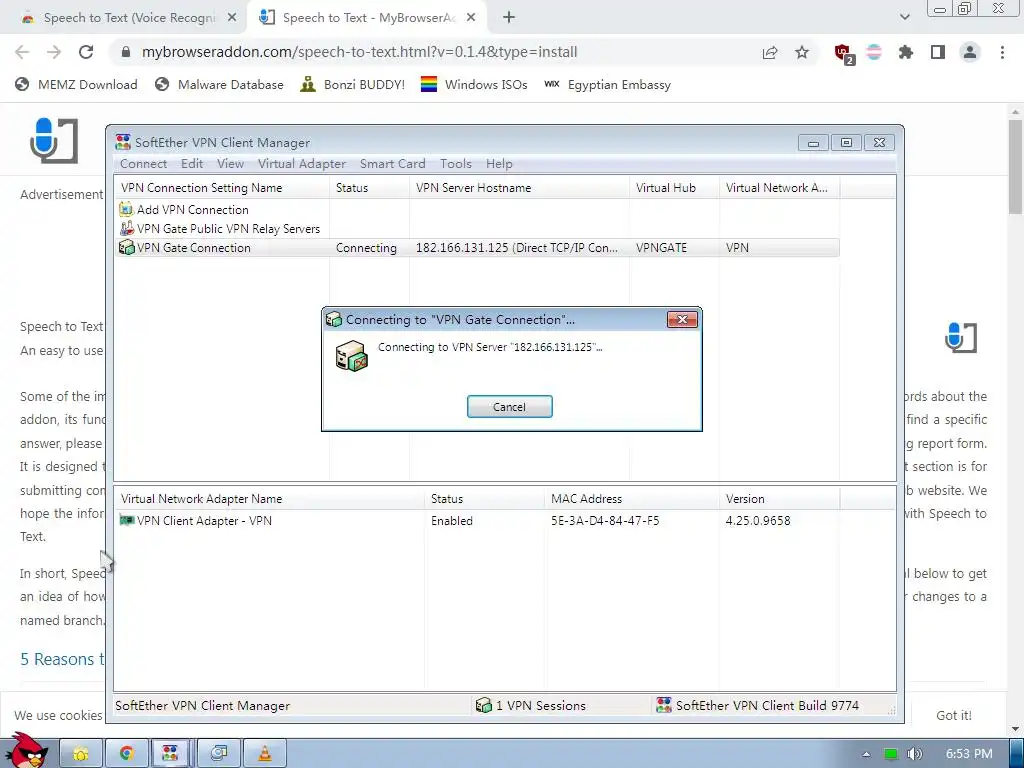
Task: Open the tab search dropdown arrow
Action: (x=904, y=17)
